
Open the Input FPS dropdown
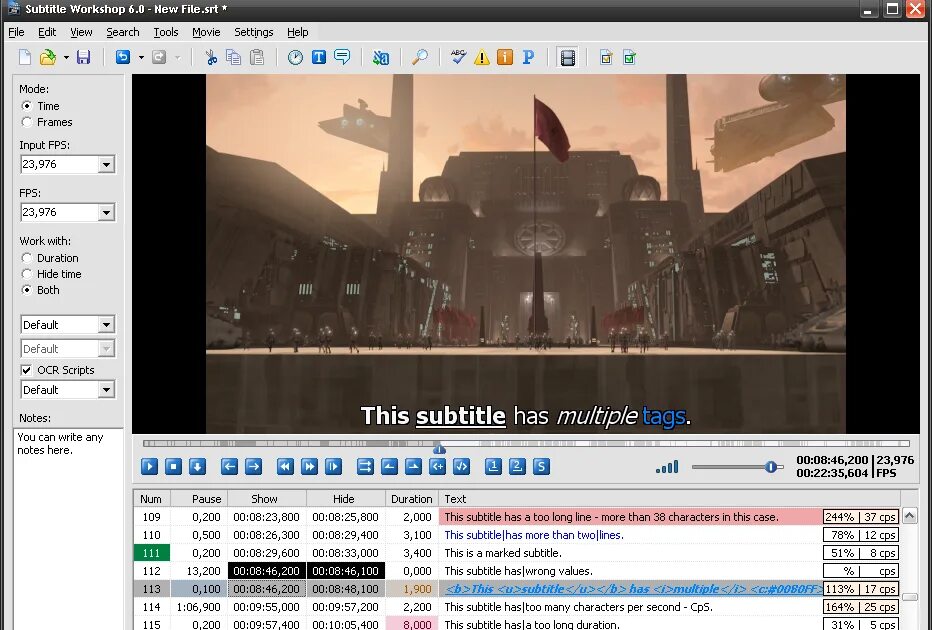click(106, 165)
